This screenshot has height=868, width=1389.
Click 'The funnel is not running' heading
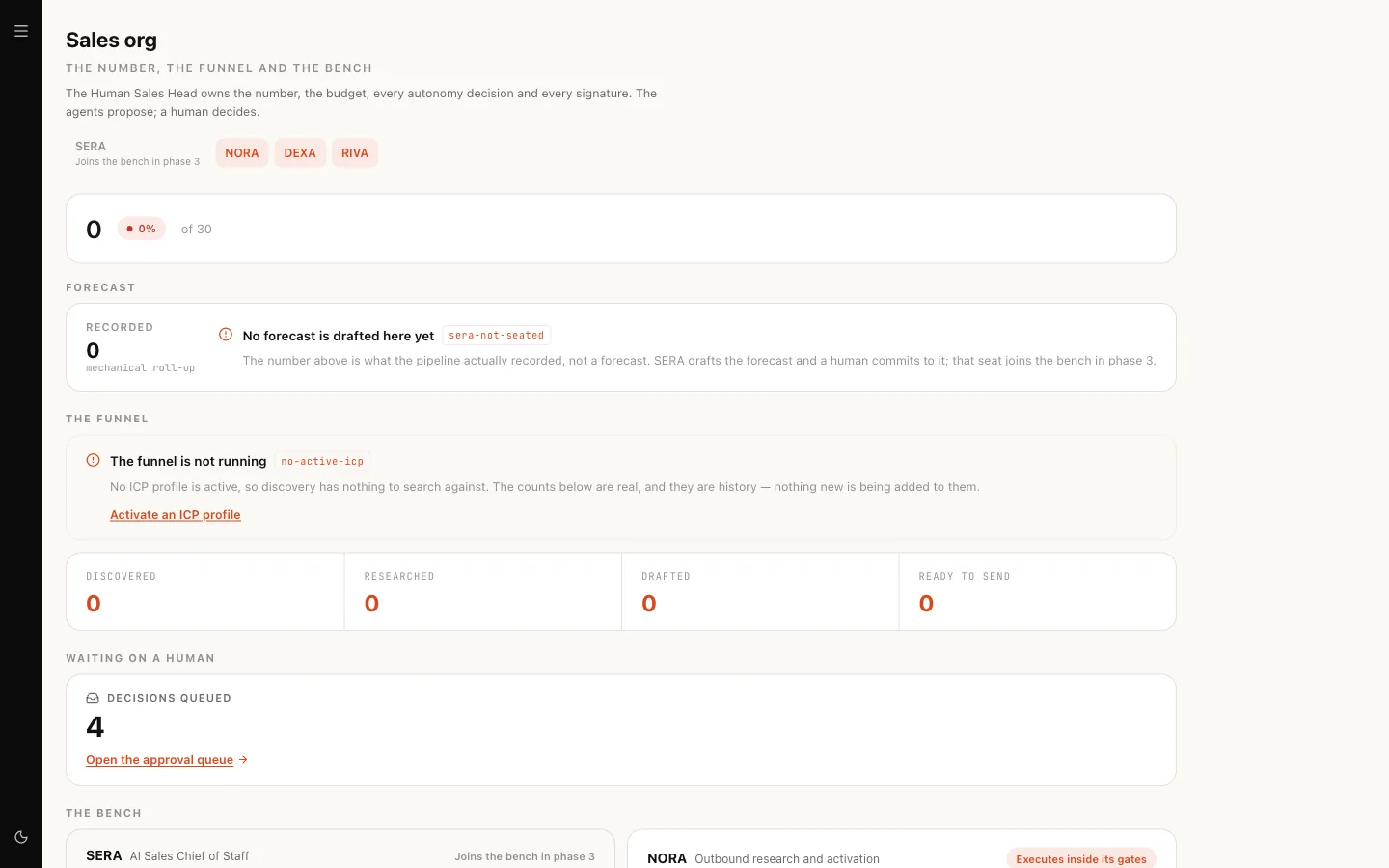coord(188,461)
